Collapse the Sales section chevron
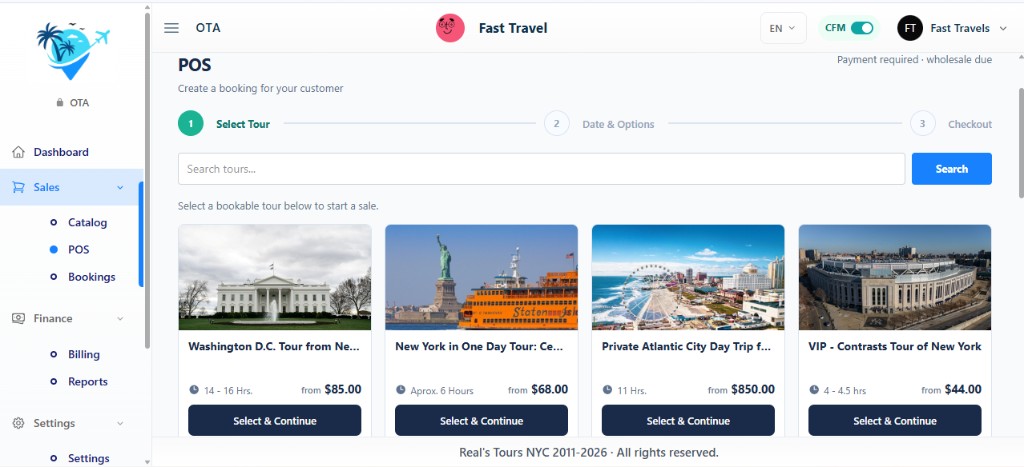Screen dimensions: 1024x467 coord(120,187)
